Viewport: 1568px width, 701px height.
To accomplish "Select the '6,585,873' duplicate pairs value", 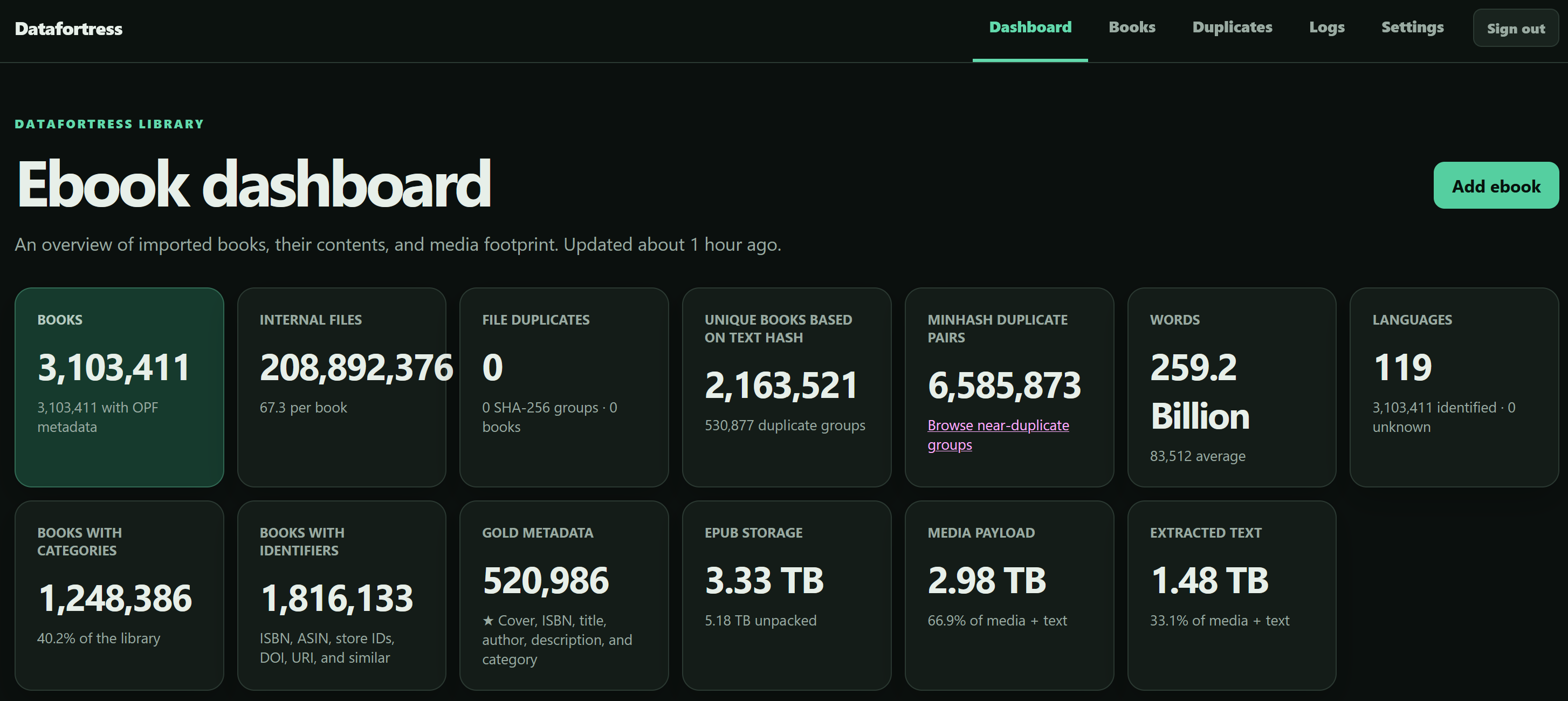I will pyautogui.click(x=1005, y=385).
